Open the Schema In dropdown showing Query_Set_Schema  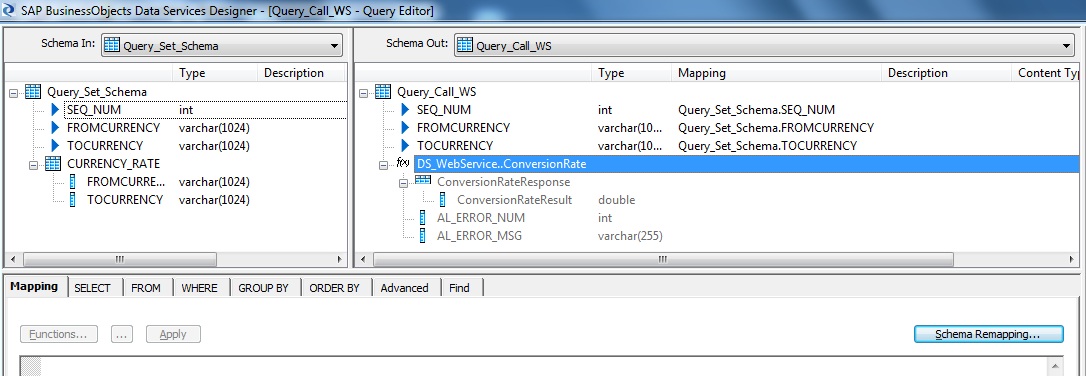pos(222,46)
